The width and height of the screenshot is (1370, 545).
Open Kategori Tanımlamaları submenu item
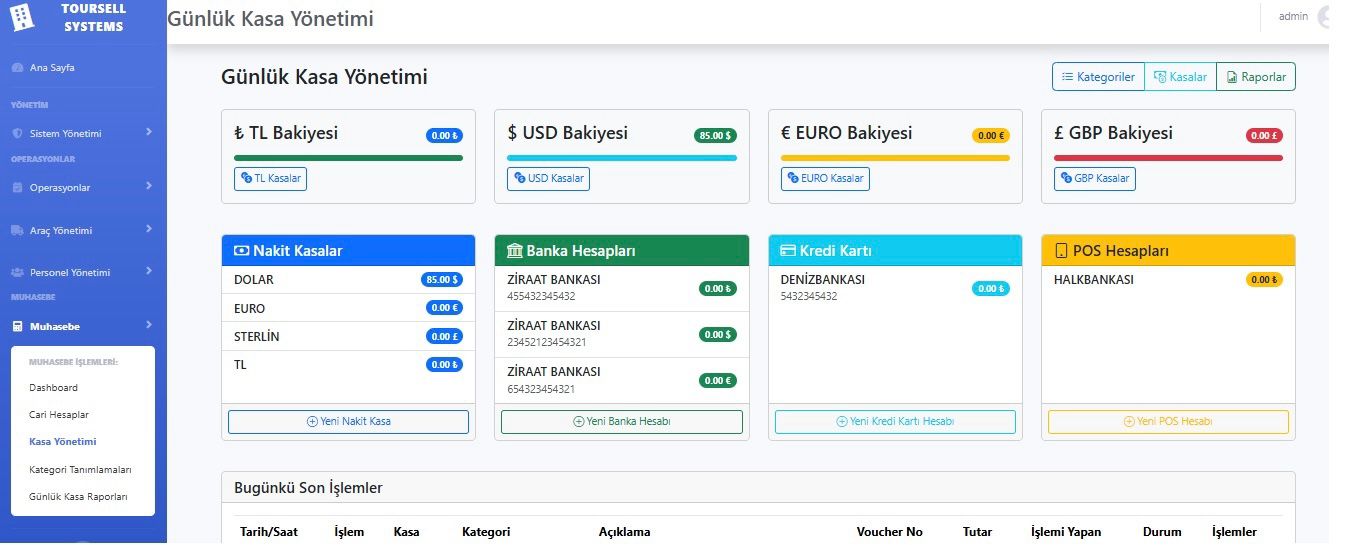[x=80, y=470]
